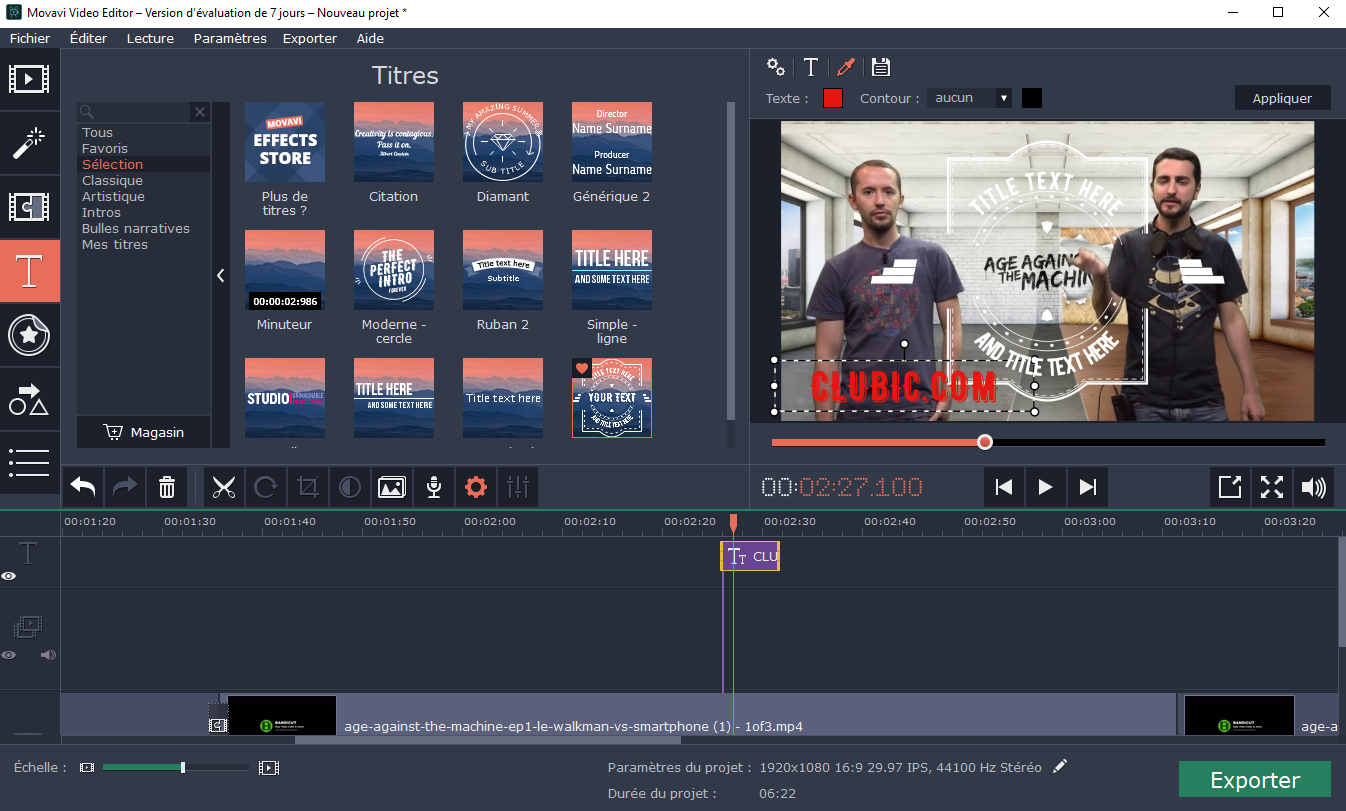This screenshot has height=811, width=1346.
Task: Collapse the title categories panel arrow
Action: pos(221,275)
